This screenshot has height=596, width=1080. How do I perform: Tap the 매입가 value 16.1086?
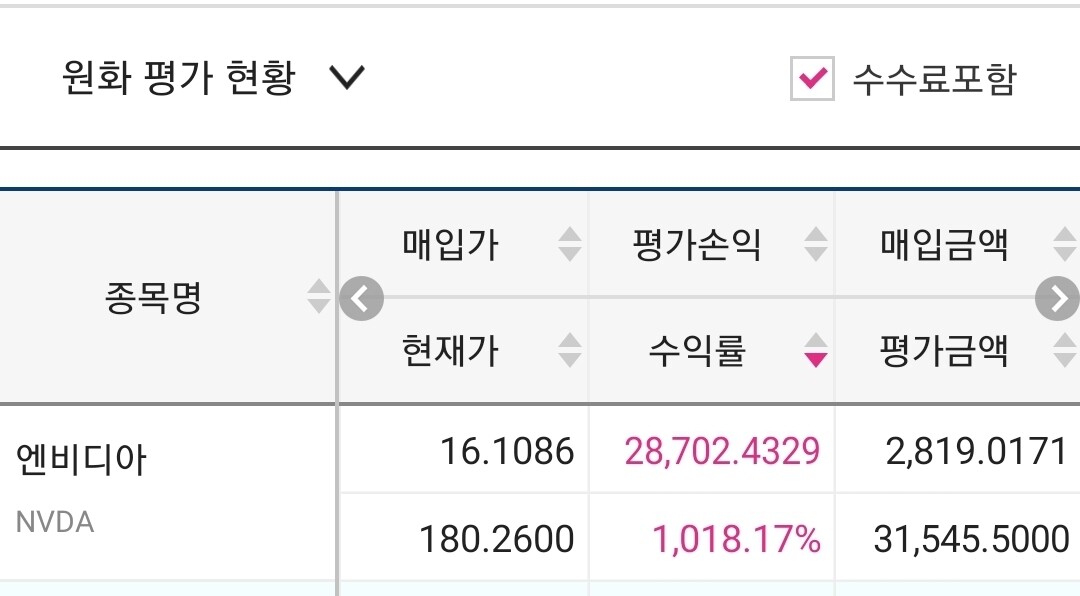point(507,452)
